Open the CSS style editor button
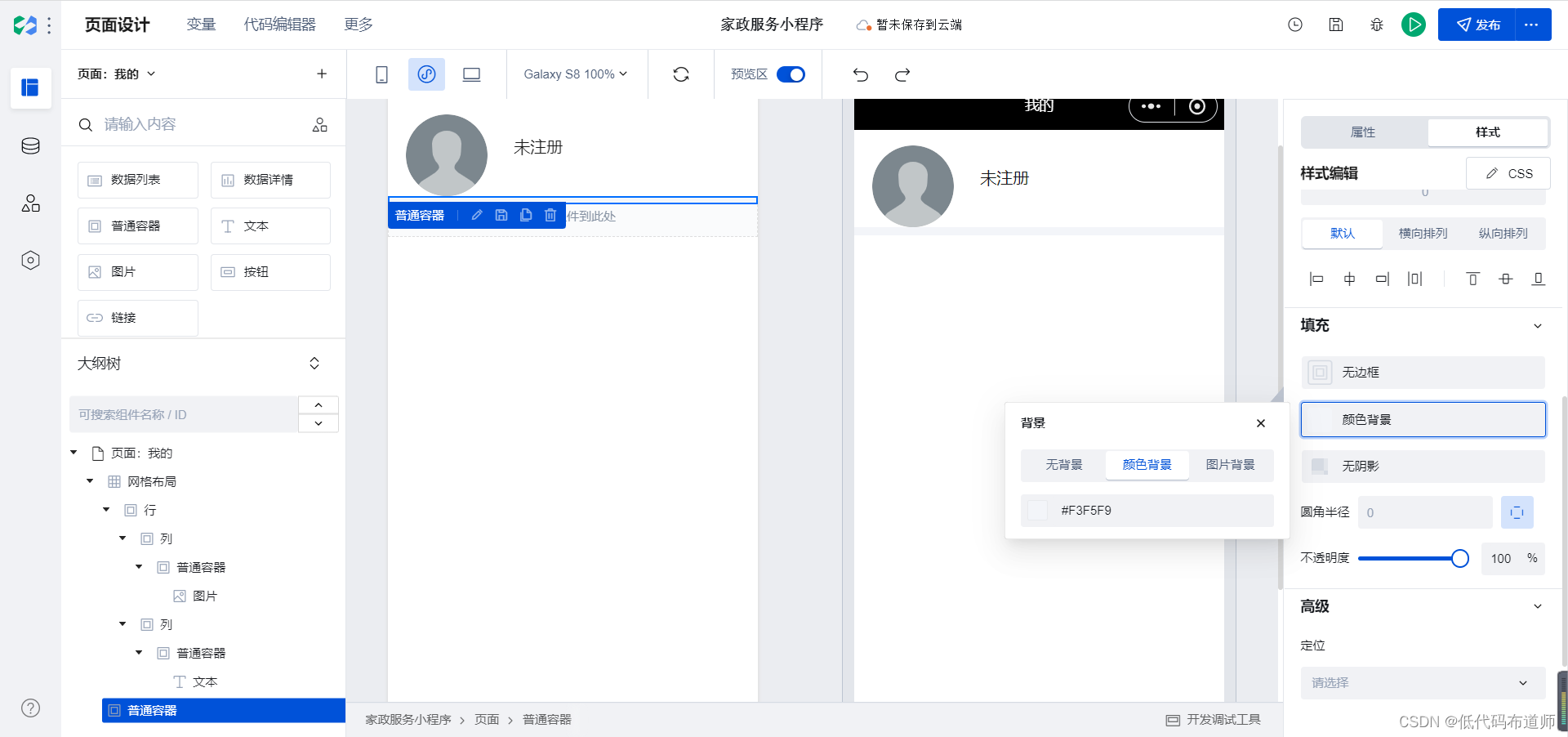This screenshot has height=737, width=1568. click(1508, 173)
